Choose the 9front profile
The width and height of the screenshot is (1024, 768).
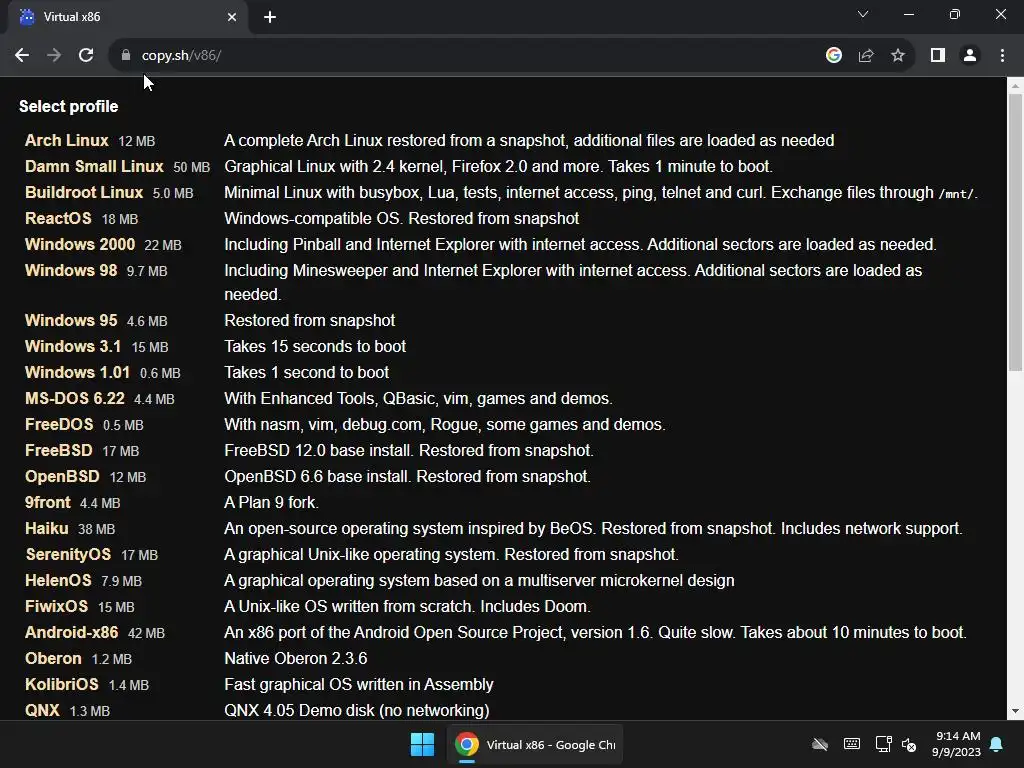48,503
